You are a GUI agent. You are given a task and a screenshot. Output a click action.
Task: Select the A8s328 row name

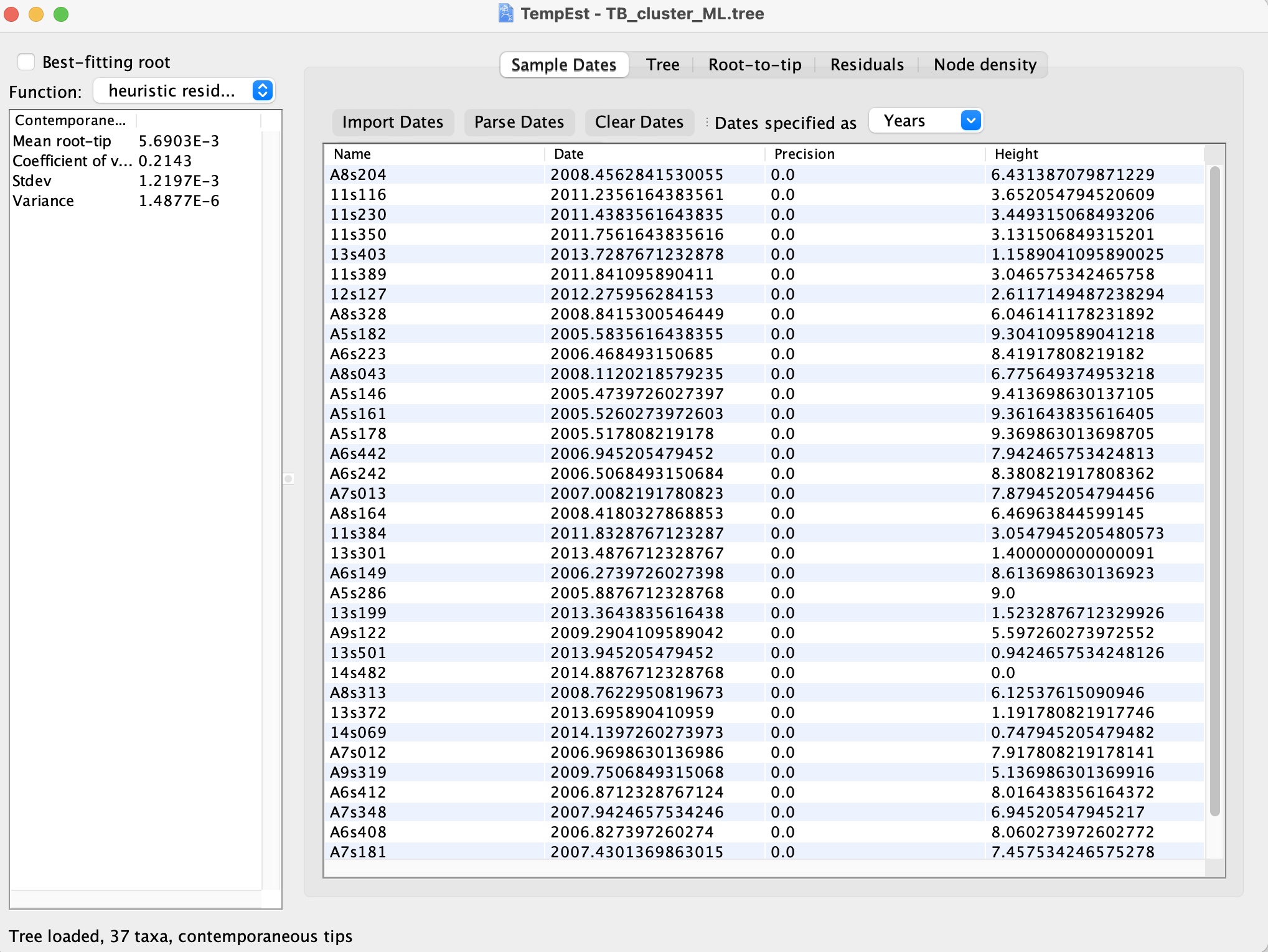coord(358,314)
